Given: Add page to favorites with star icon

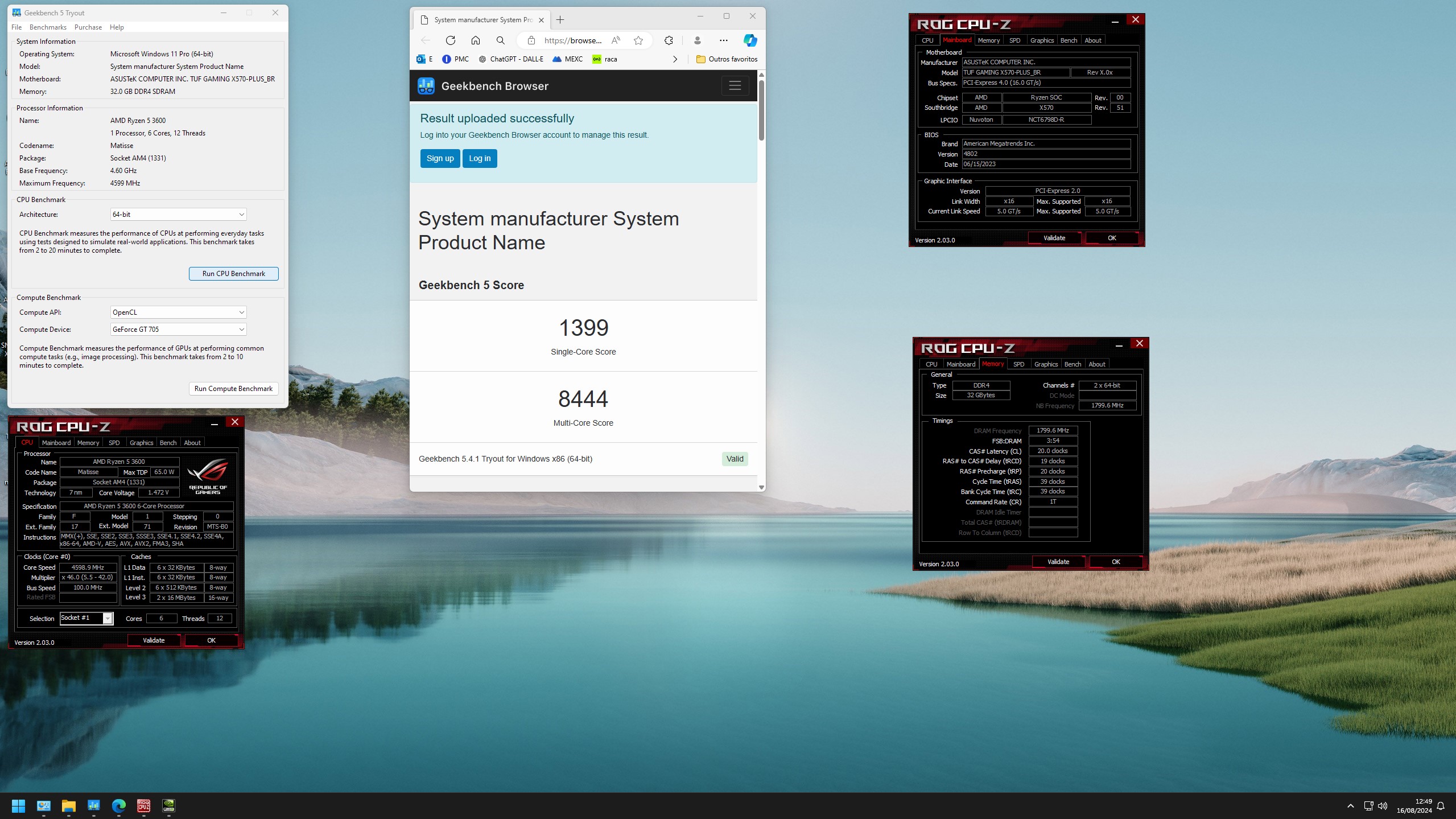Looking at the screenshot, I should [638, 40].
